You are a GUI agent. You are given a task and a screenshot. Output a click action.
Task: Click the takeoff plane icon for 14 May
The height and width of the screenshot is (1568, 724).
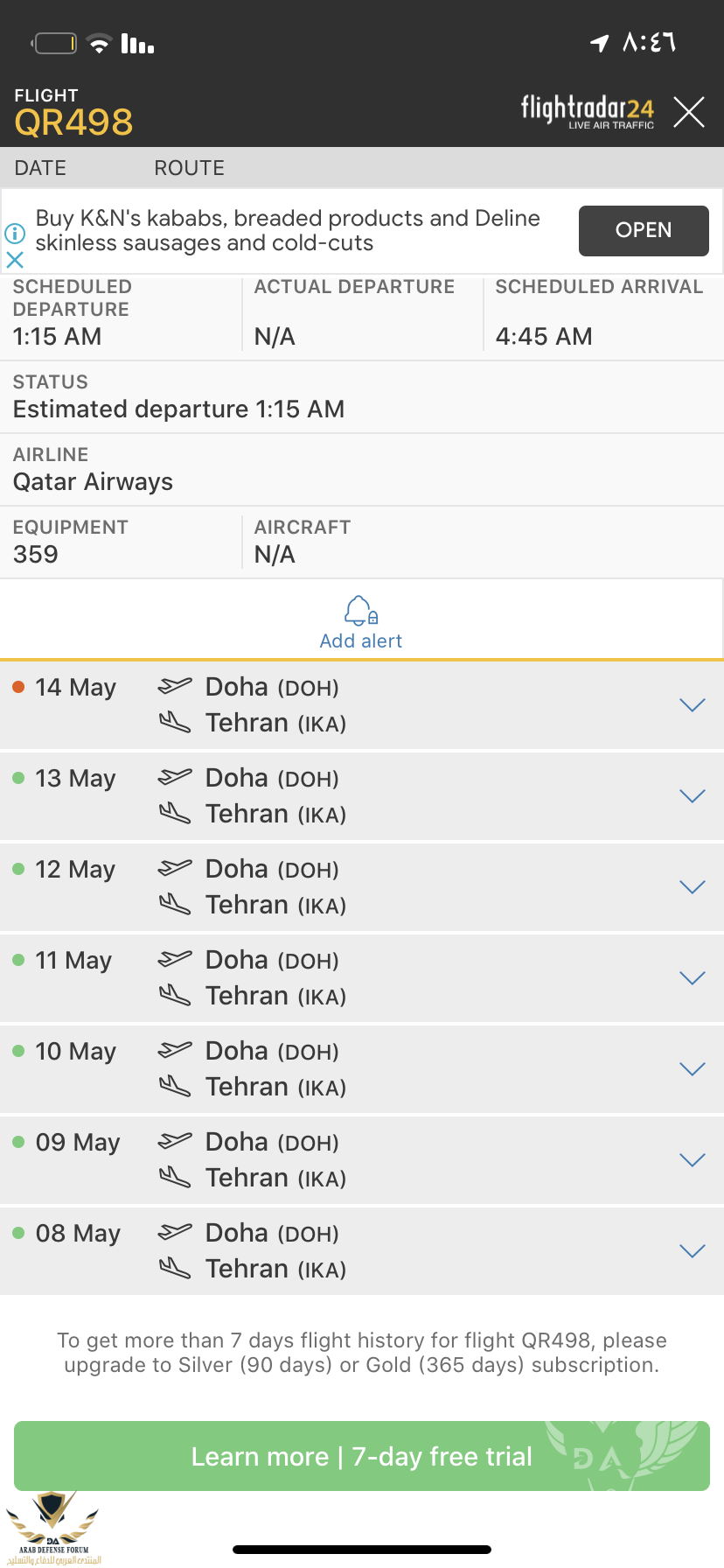coord(175,686)
